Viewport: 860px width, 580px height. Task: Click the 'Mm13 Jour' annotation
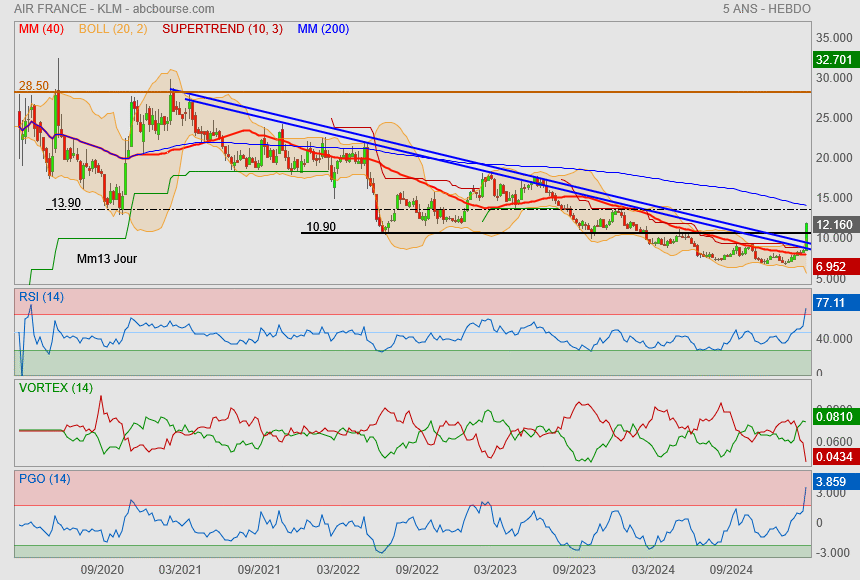107,258
